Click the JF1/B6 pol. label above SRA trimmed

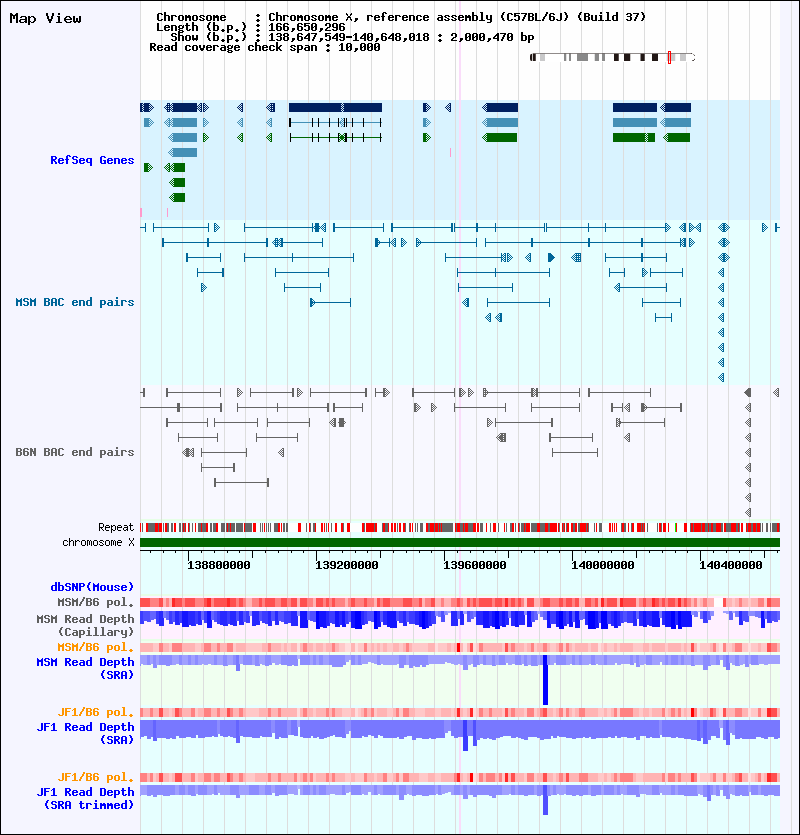96,777
